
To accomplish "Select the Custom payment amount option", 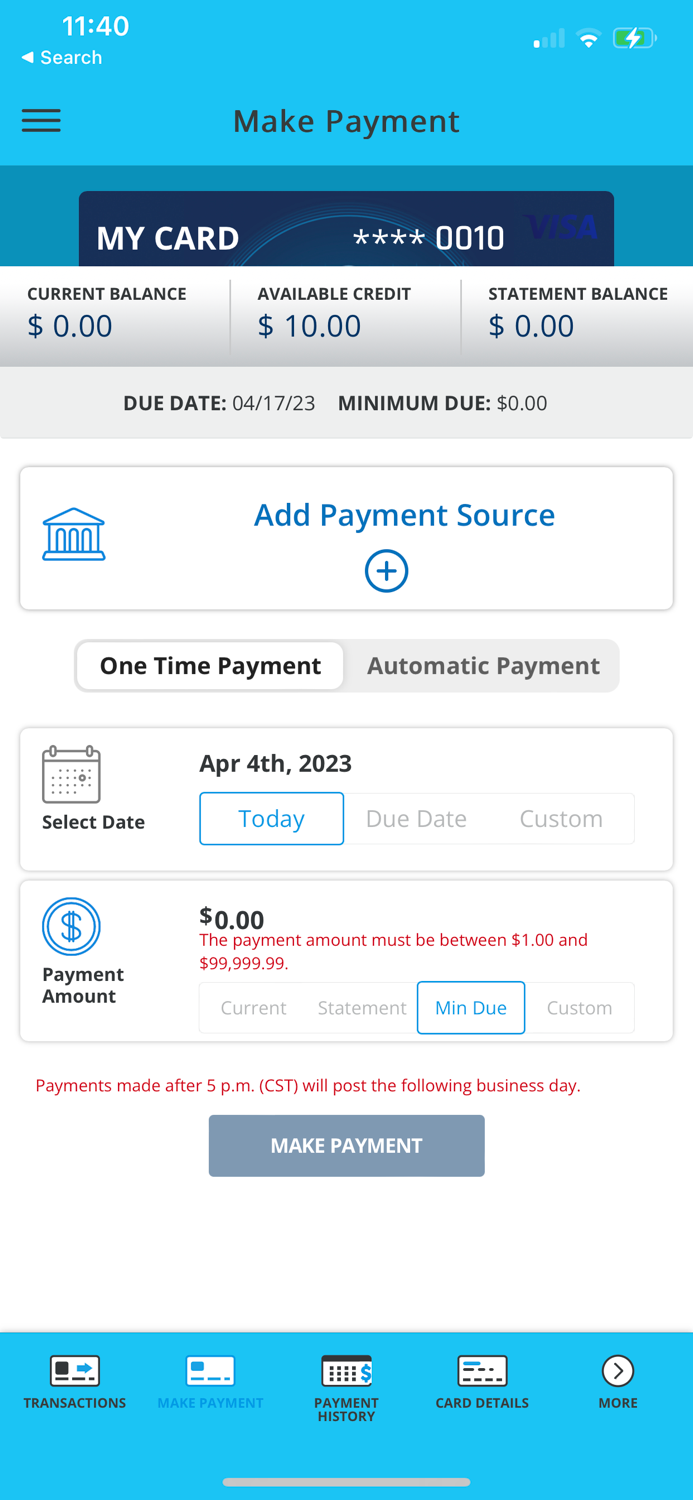I will coord(580,1008).
